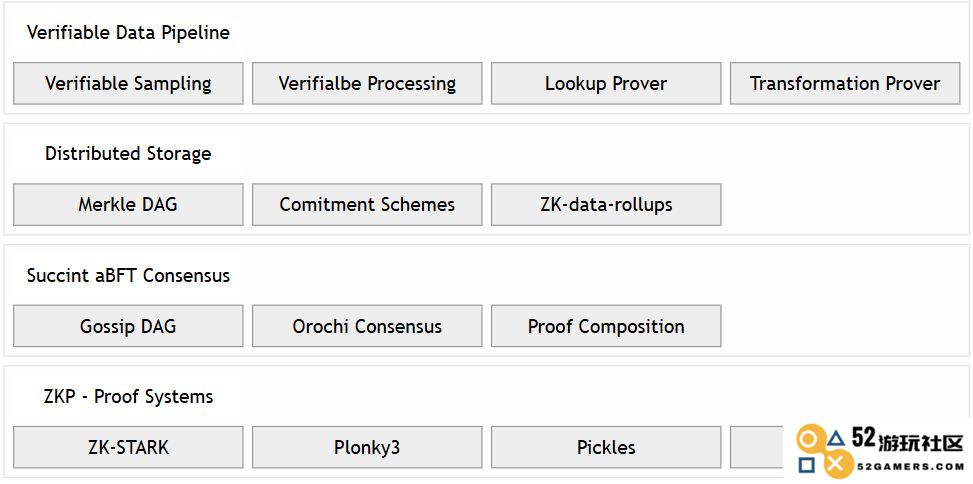Click the Comitment Schemes box
Viewport: 973px width, 484px height.
coord(367,204)
